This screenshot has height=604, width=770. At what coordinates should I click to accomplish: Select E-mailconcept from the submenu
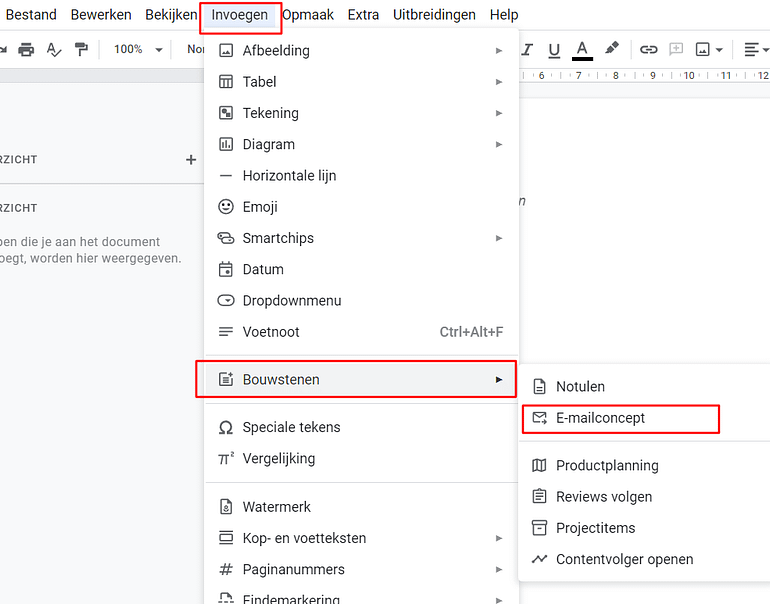(621, 418)
